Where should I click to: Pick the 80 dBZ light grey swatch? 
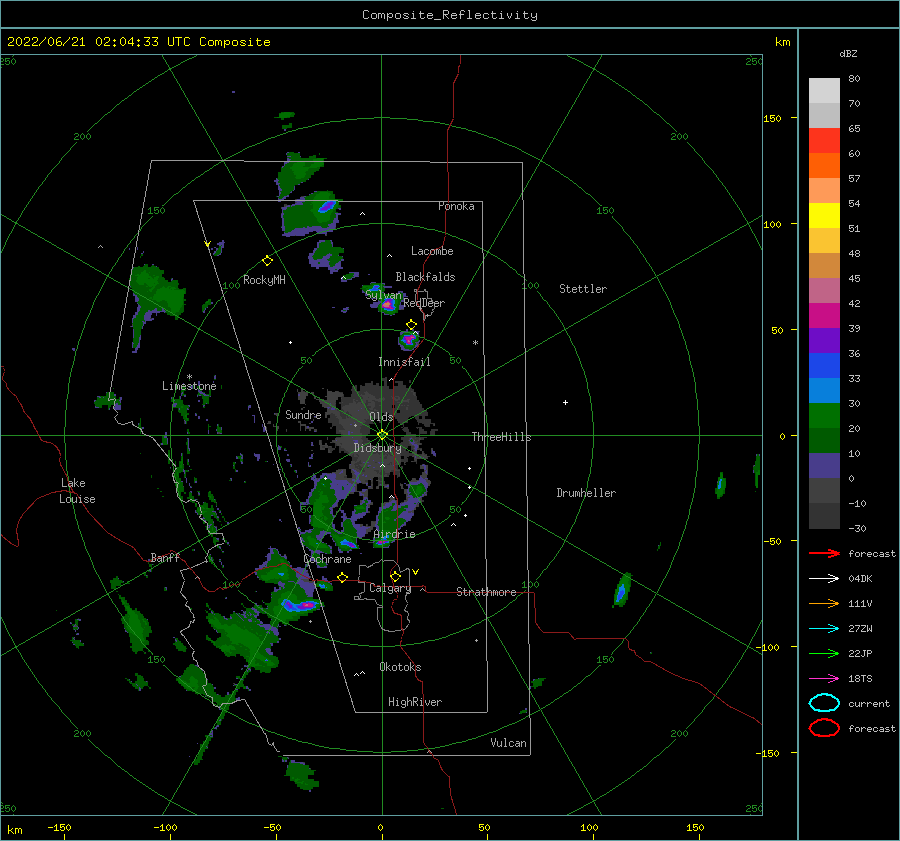tap(824, 90)
